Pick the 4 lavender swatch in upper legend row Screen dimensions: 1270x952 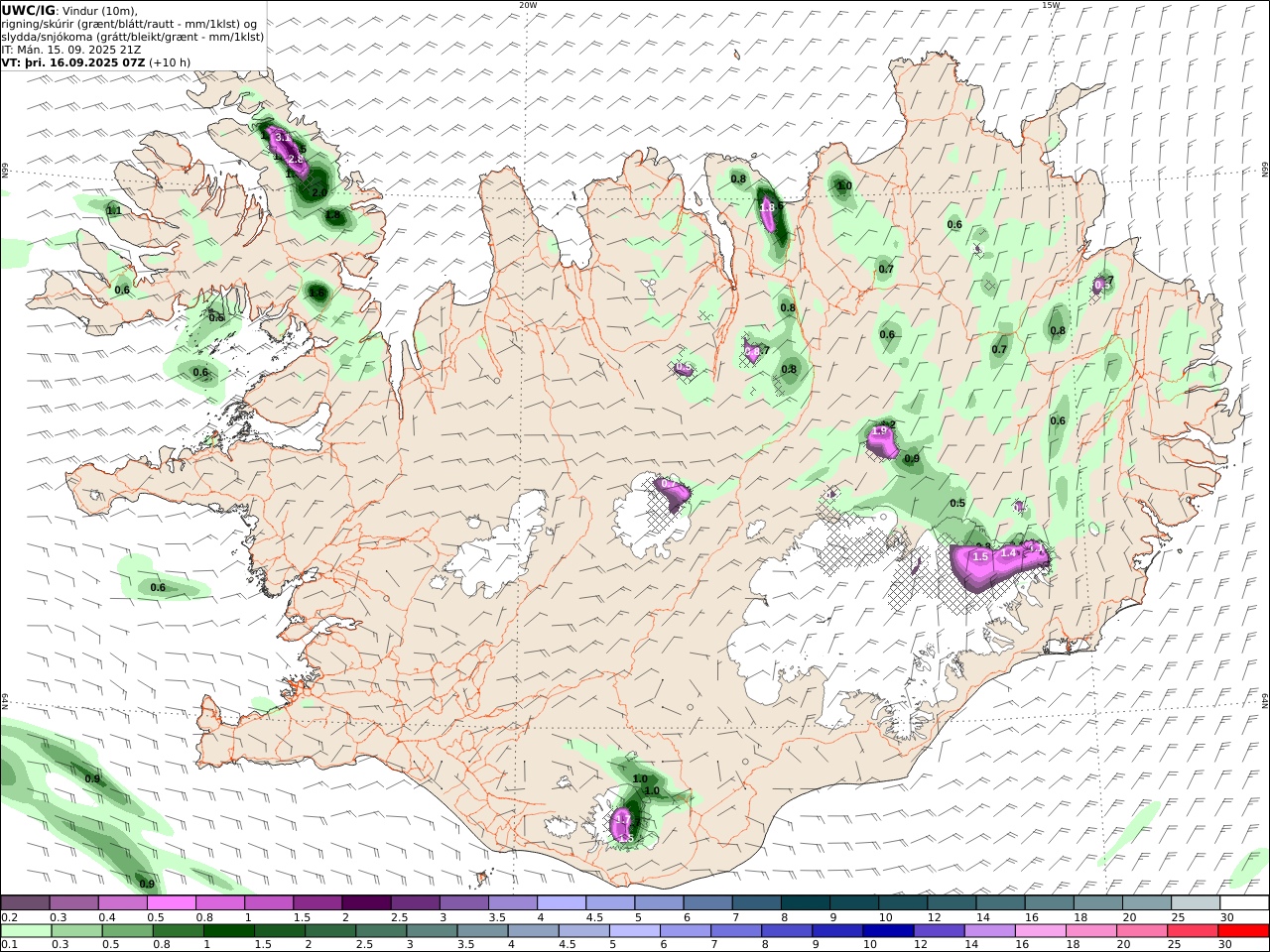(562, 902)
